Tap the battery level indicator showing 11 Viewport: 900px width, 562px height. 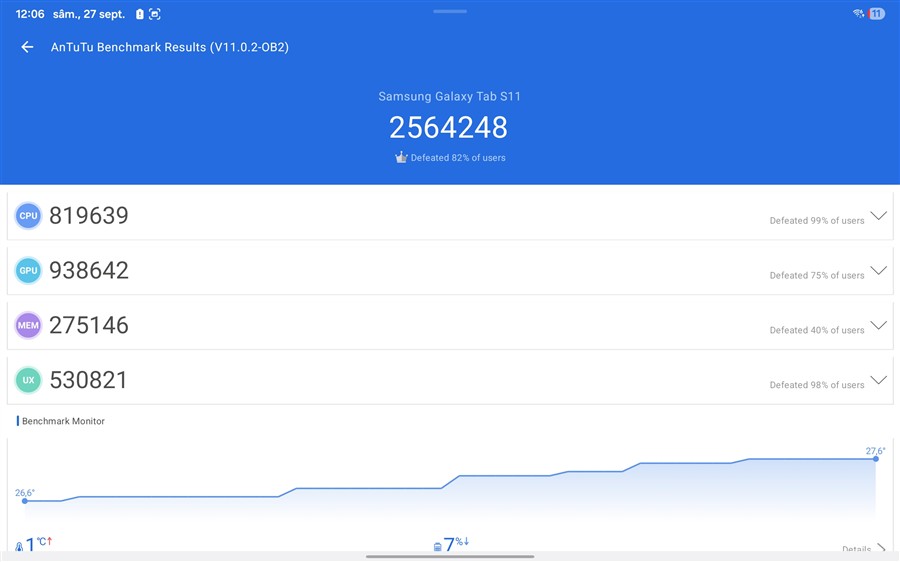tap(876, 14)
